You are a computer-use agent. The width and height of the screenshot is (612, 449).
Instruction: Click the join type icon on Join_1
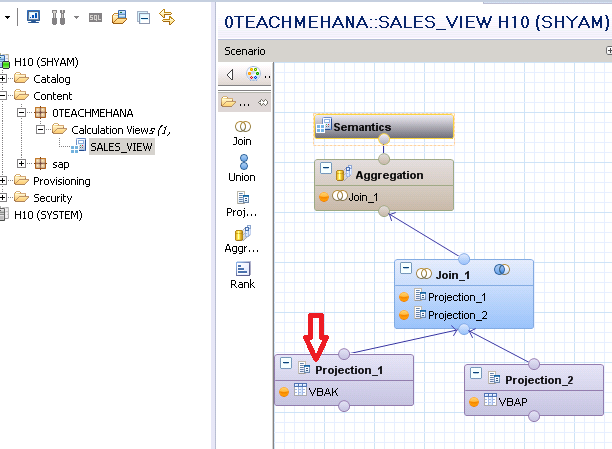point(502,269)
